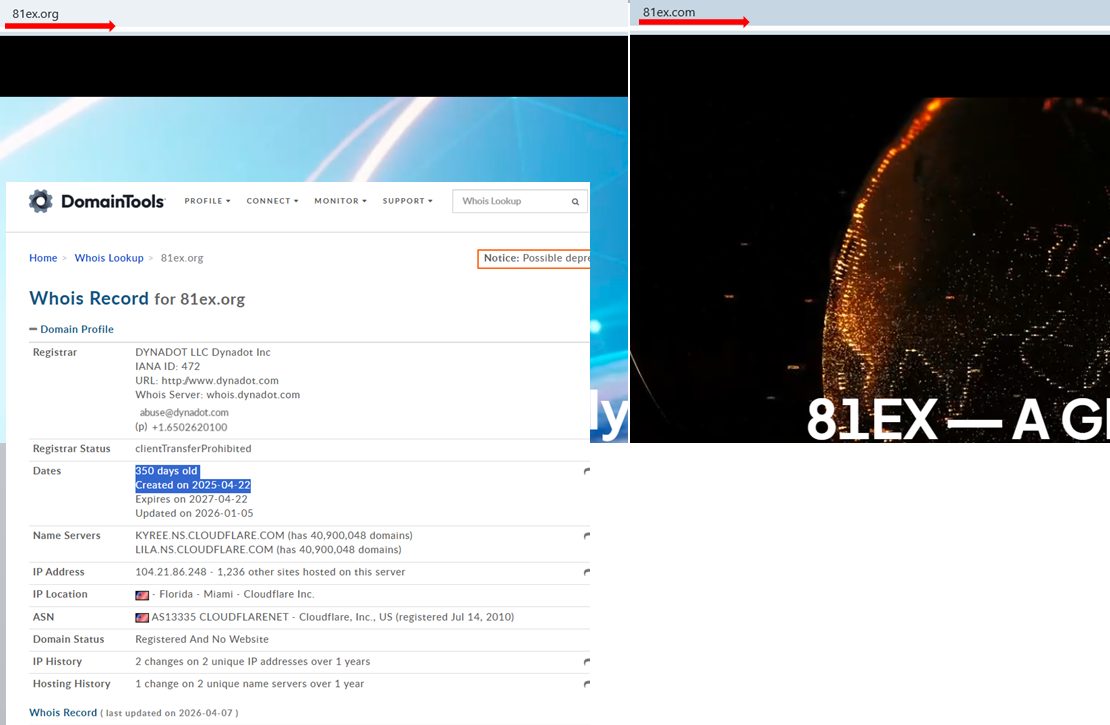Go to Home in the breadcrumb
1110x725 pixels.
(x=43, y=258)
